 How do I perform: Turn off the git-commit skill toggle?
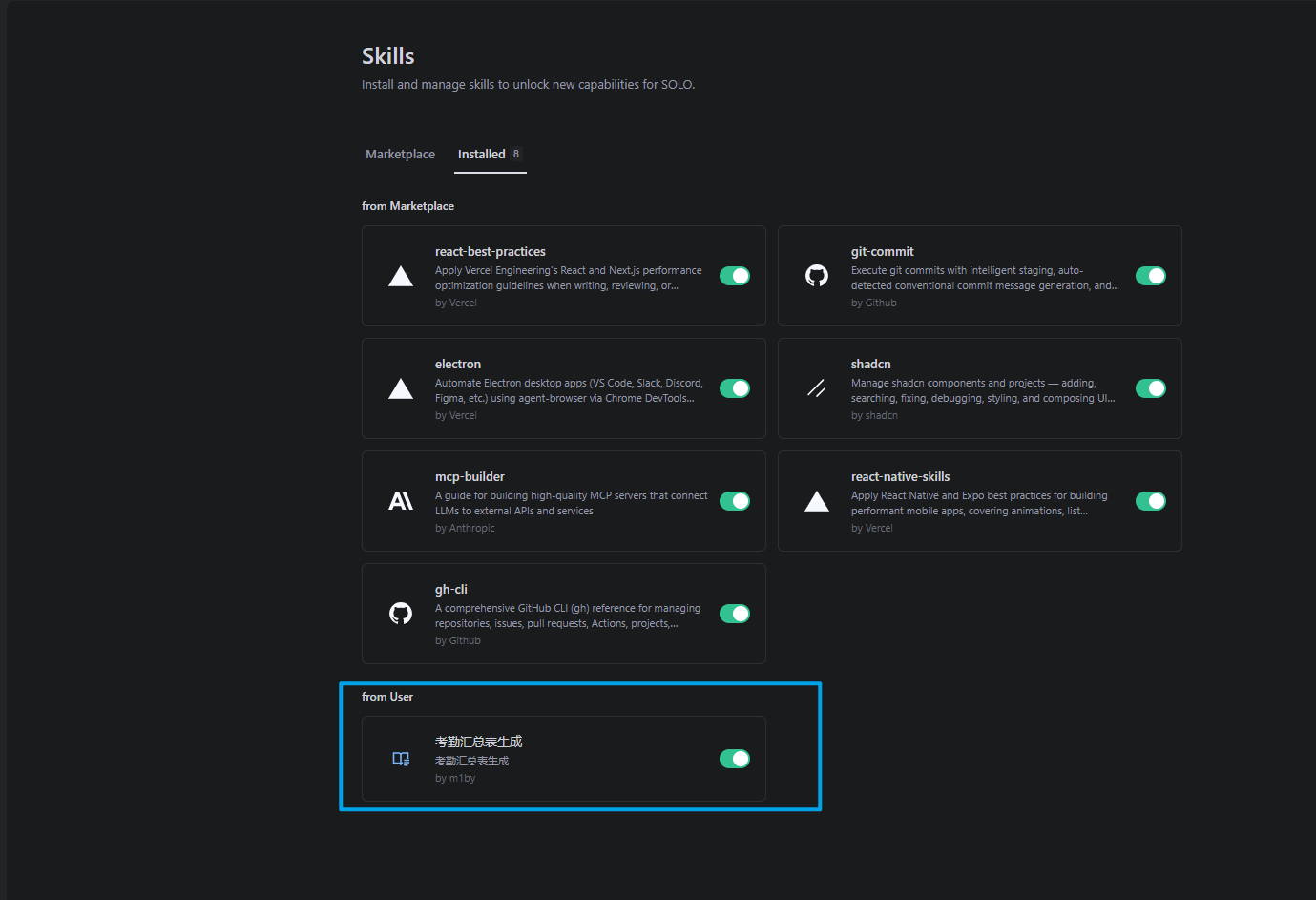click(1151, 276)
